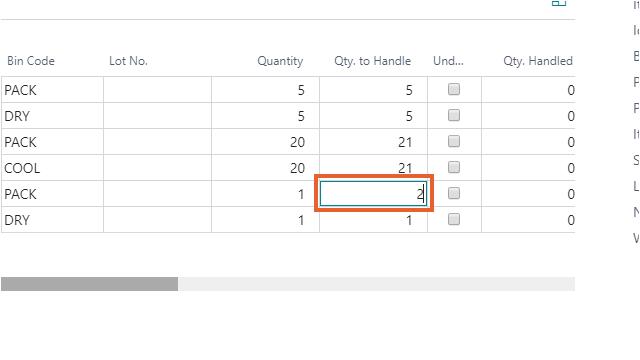
Task: Click Lot No. cell in first PACK row
Action: click(158, 90)
